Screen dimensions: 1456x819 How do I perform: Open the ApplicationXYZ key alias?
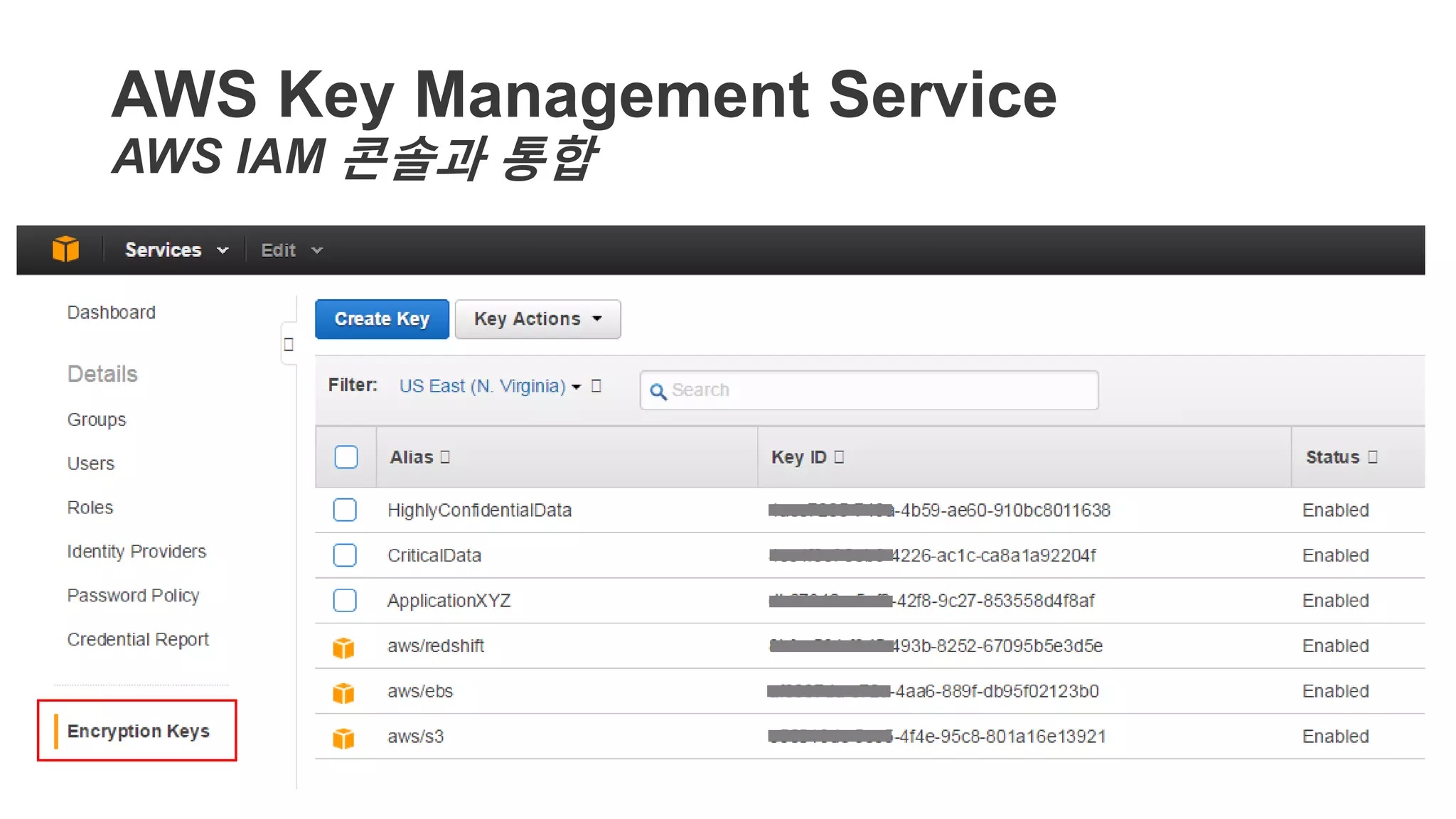click(x=449, y=601)
